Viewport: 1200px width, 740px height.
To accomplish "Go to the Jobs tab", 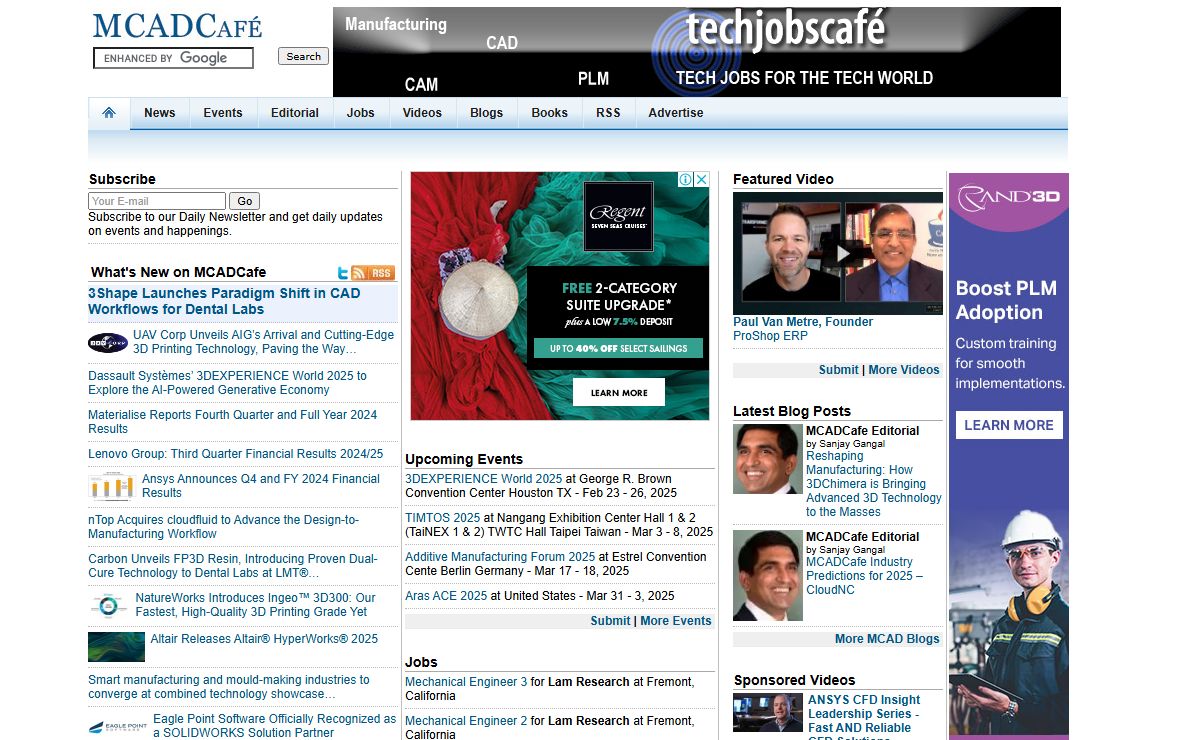I will (x=361, y=113).
